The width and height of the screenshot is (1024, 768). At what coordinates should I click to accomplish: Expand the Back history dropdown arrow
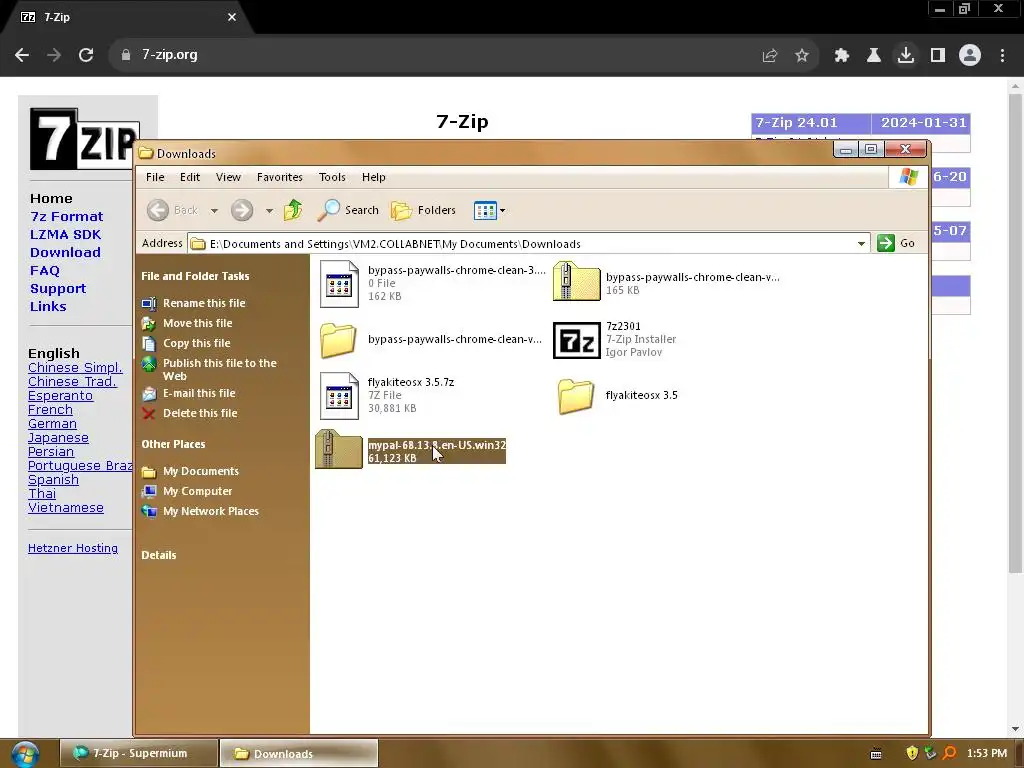[x=214, y=210]
